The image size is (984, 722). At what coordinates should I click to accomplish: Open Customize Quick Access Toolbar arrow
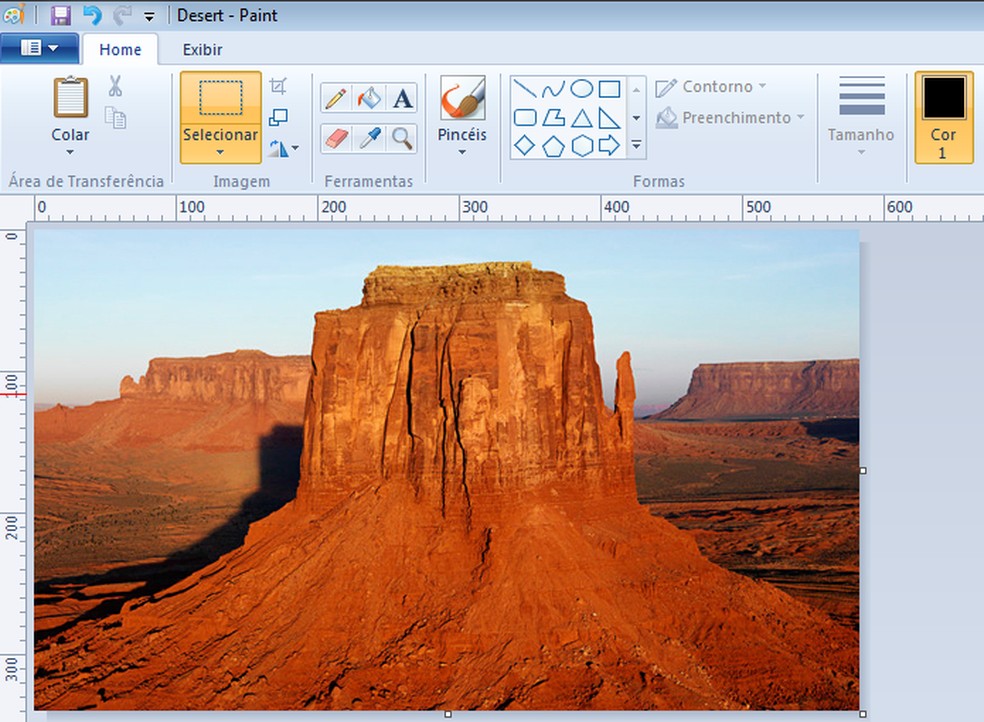(149, 17)
